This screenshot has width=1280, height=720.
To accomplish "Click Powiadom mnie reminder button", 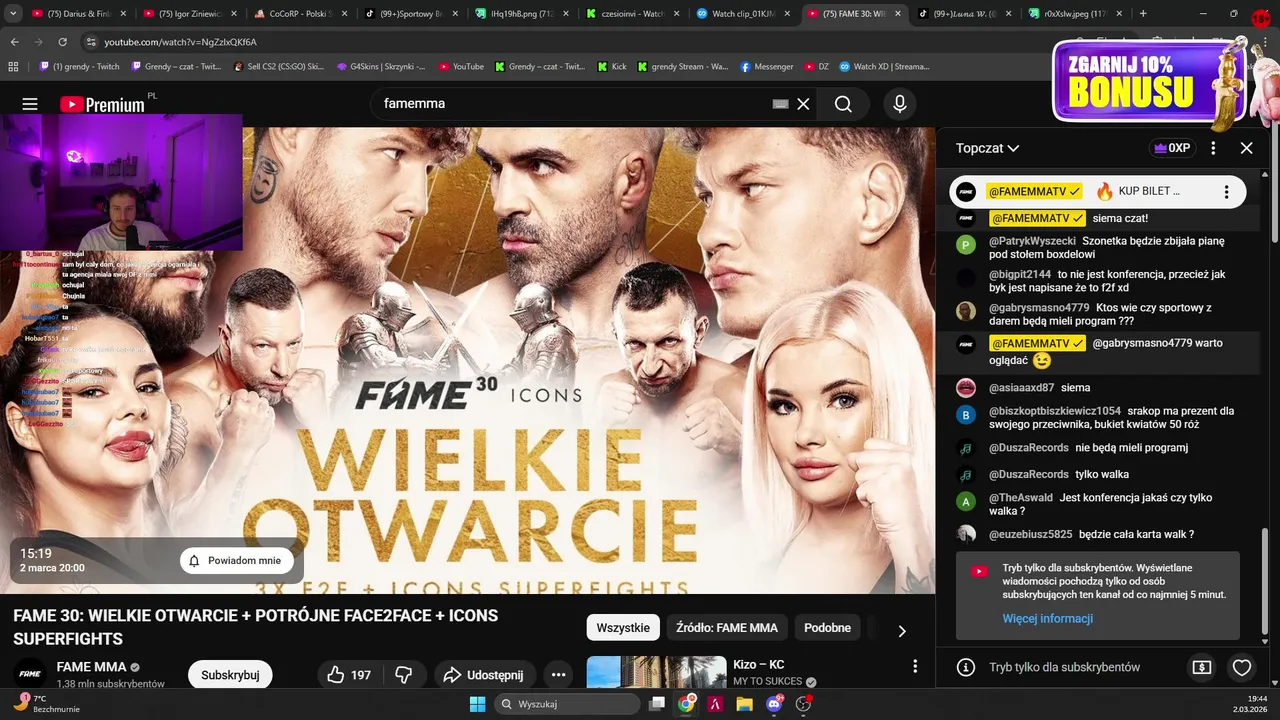I will (x=236, y=561).
